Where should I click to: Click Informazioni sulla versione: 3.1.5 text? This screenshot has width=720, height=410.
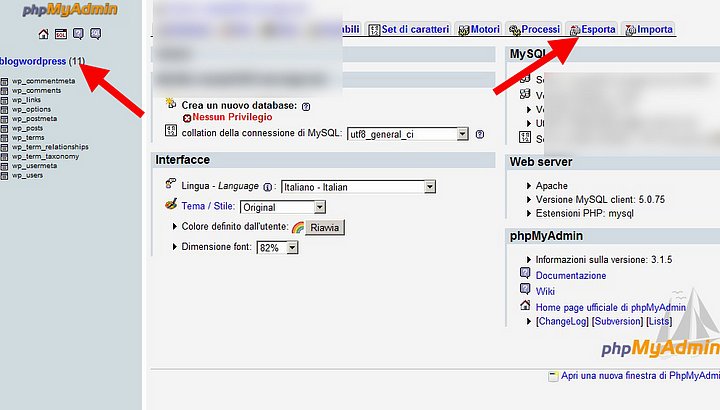pos(604,260)
